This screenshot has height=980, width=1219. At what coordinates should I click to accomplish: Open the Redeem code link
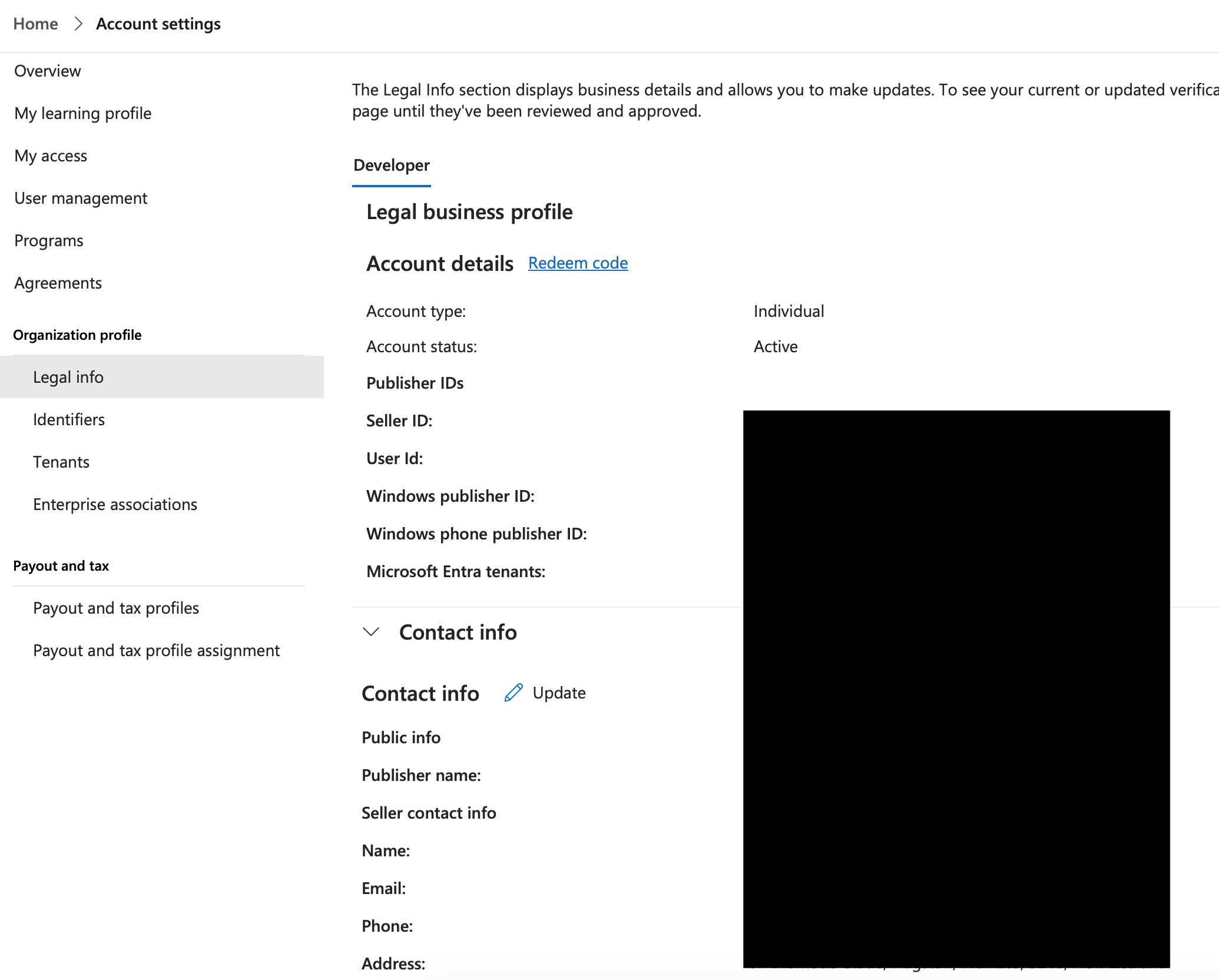pos(578,263)
